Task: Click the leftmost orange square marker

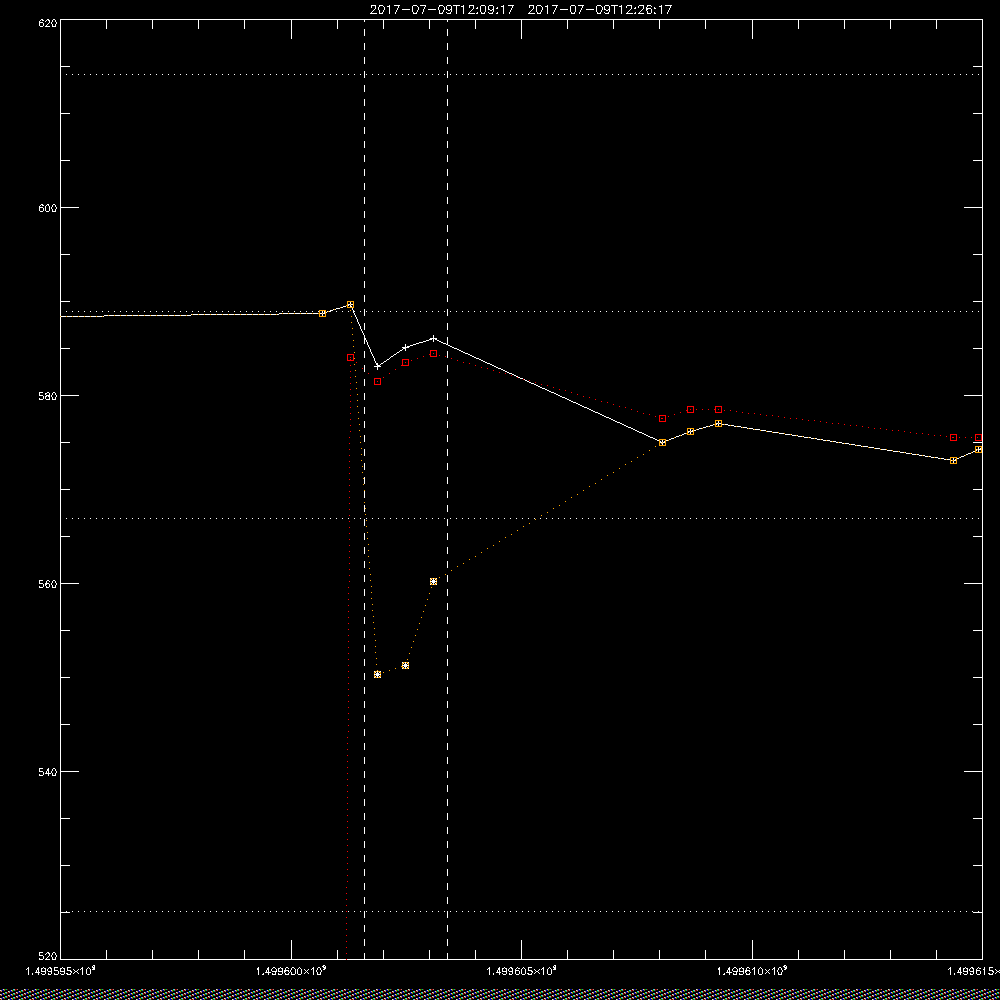Action: (x=323, y=313)
